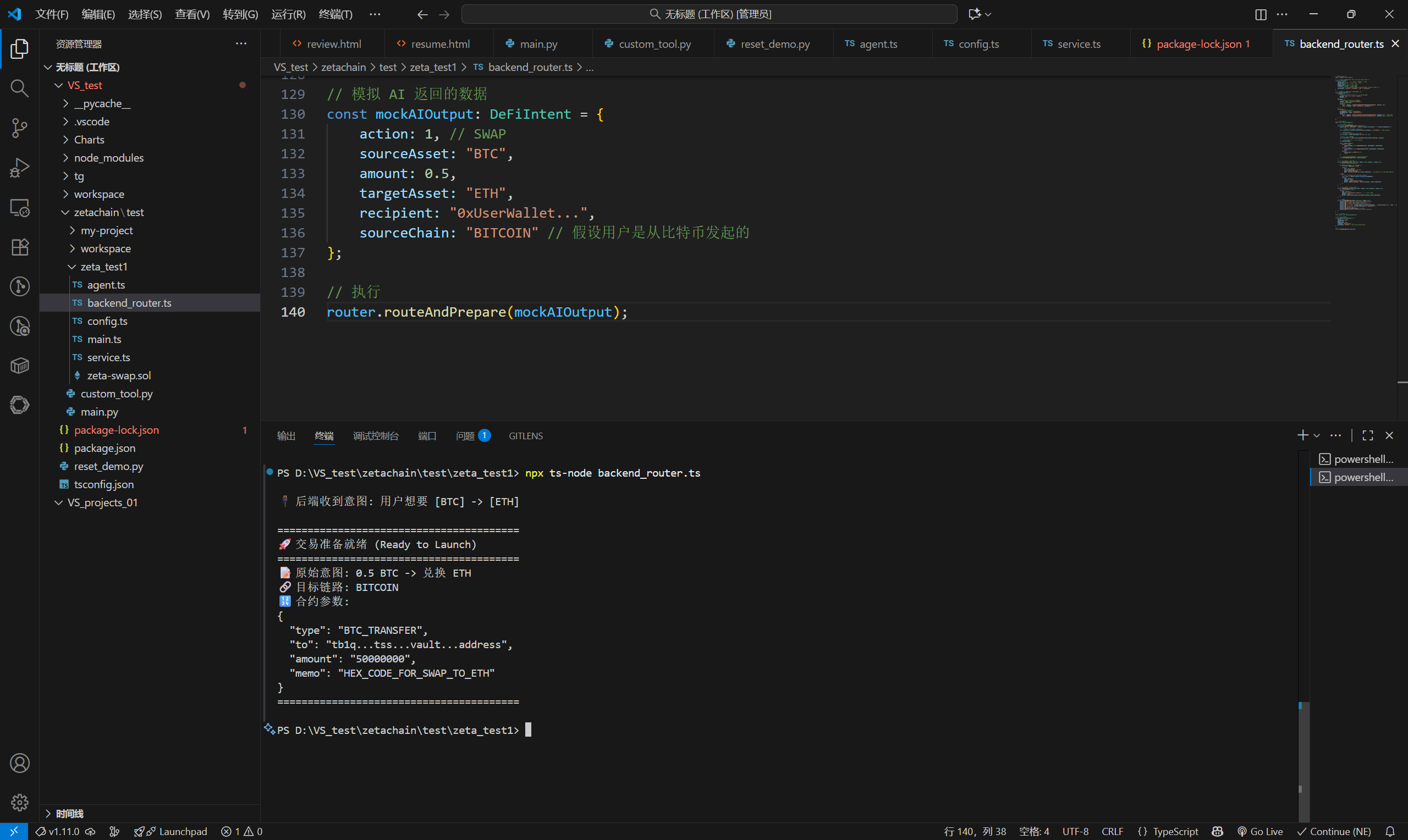Click Go Live in status bar
The image size is (1408, 840).
point(1260,832)
